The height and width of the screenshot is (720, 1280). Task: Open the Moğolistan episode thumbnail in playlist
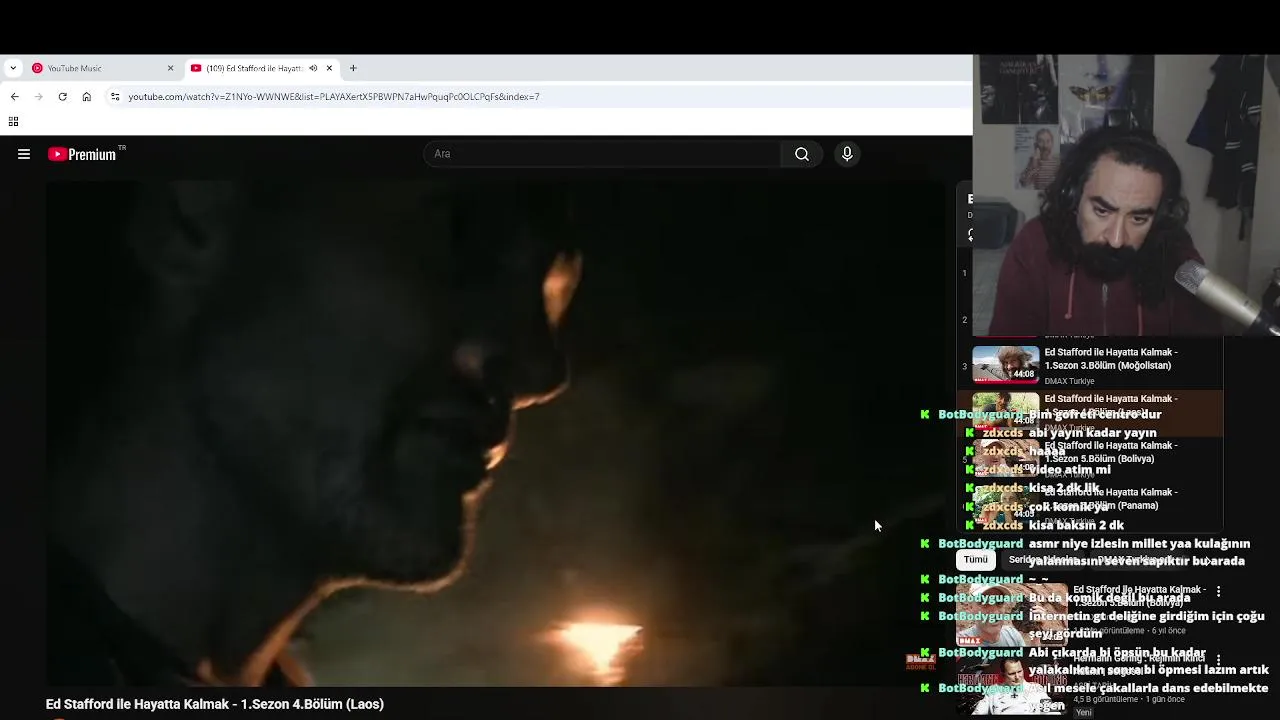tap(1006, 365)
